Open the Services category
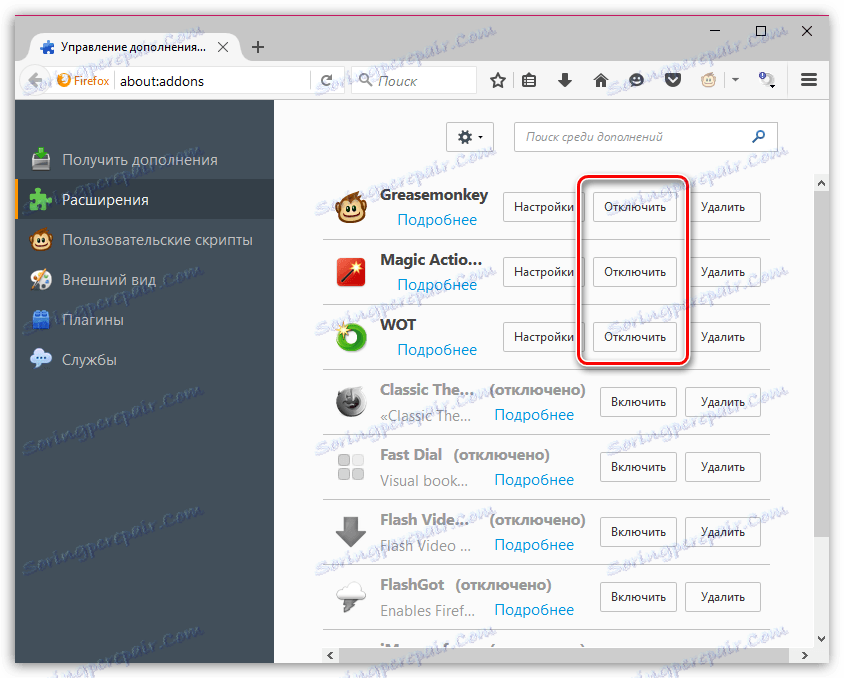844x678 pixels. 144,359
